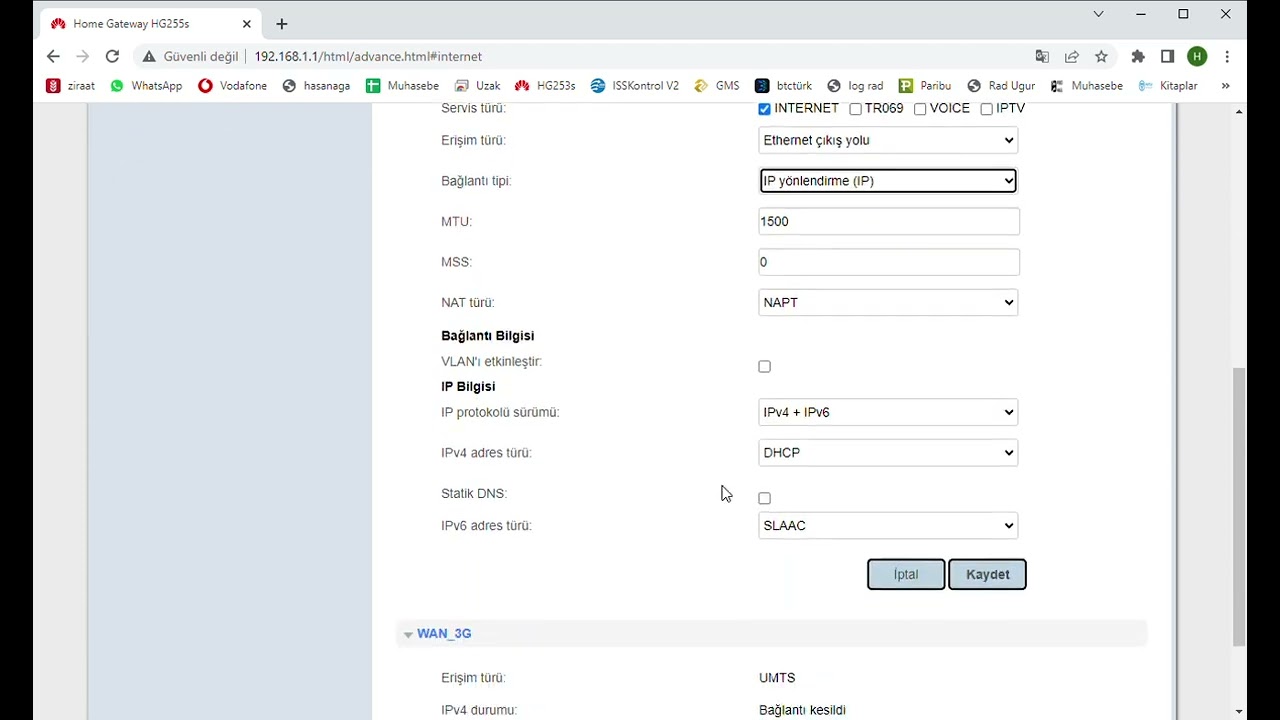Check the VOICE service checkbox

point(920,109)
